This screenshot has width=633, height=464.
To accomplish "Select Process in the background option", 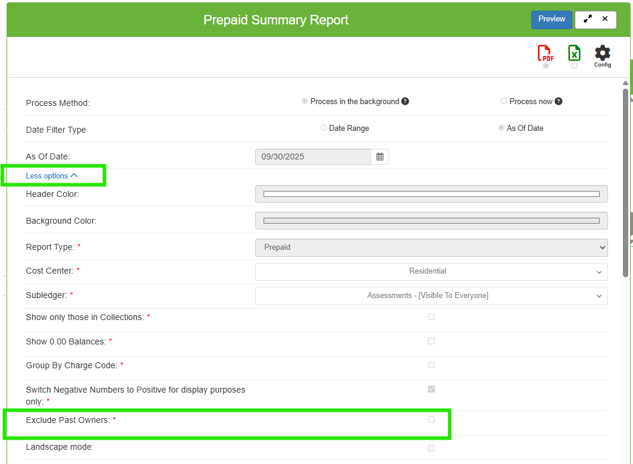I will click(x=305, y=101).
